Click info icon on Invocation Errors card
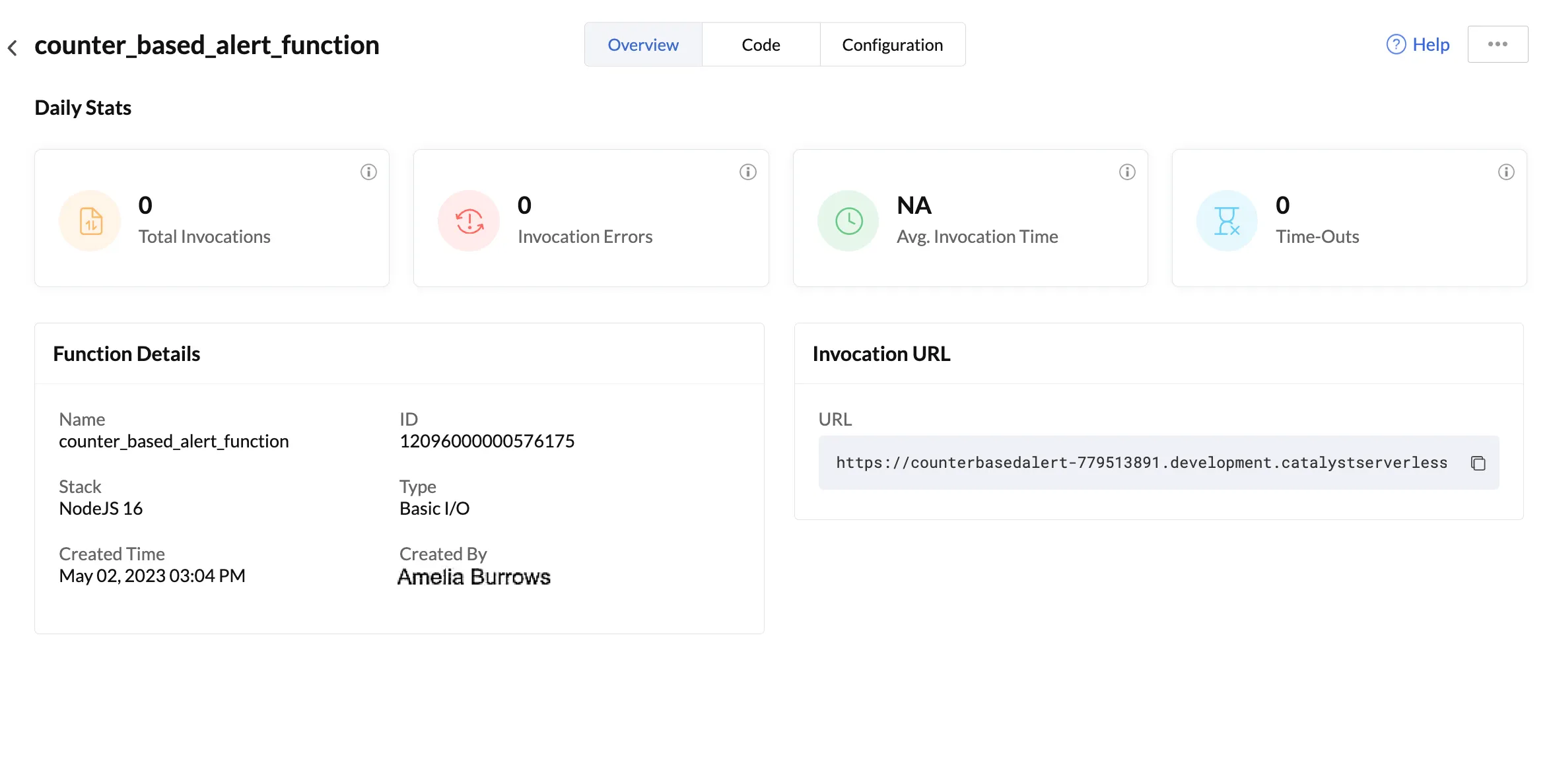This screenshot has height=784, width=1549. pyautogui.click(x=747, y=172)
